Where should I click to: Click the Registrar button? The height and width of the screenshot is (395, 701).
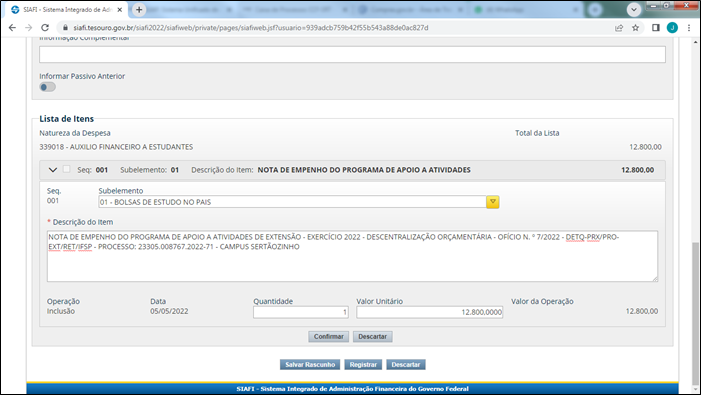coord(363,365)
